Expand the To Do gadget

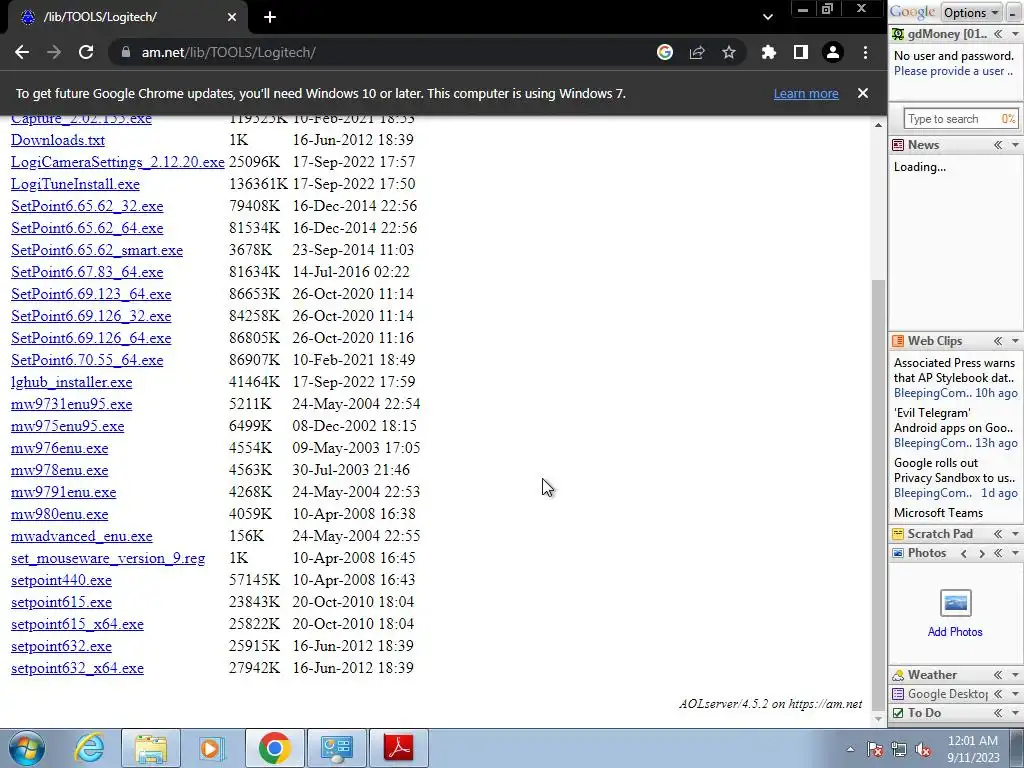[x=998, y=713]
